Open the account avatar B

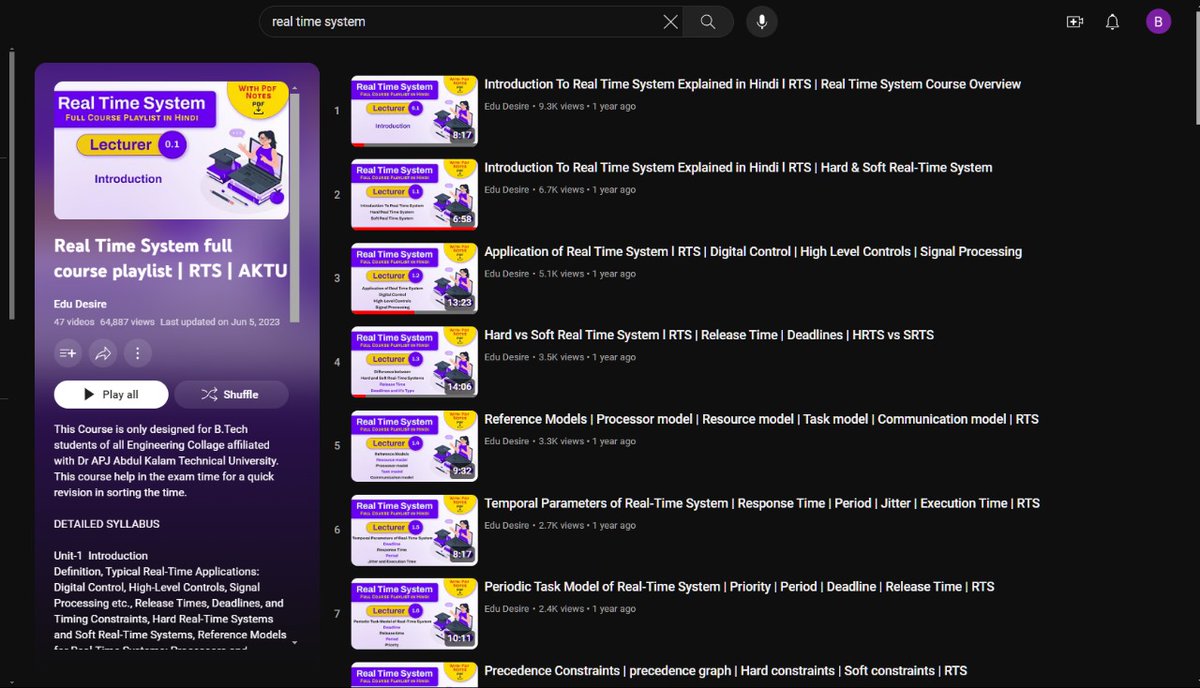[x=1158, y=22]
